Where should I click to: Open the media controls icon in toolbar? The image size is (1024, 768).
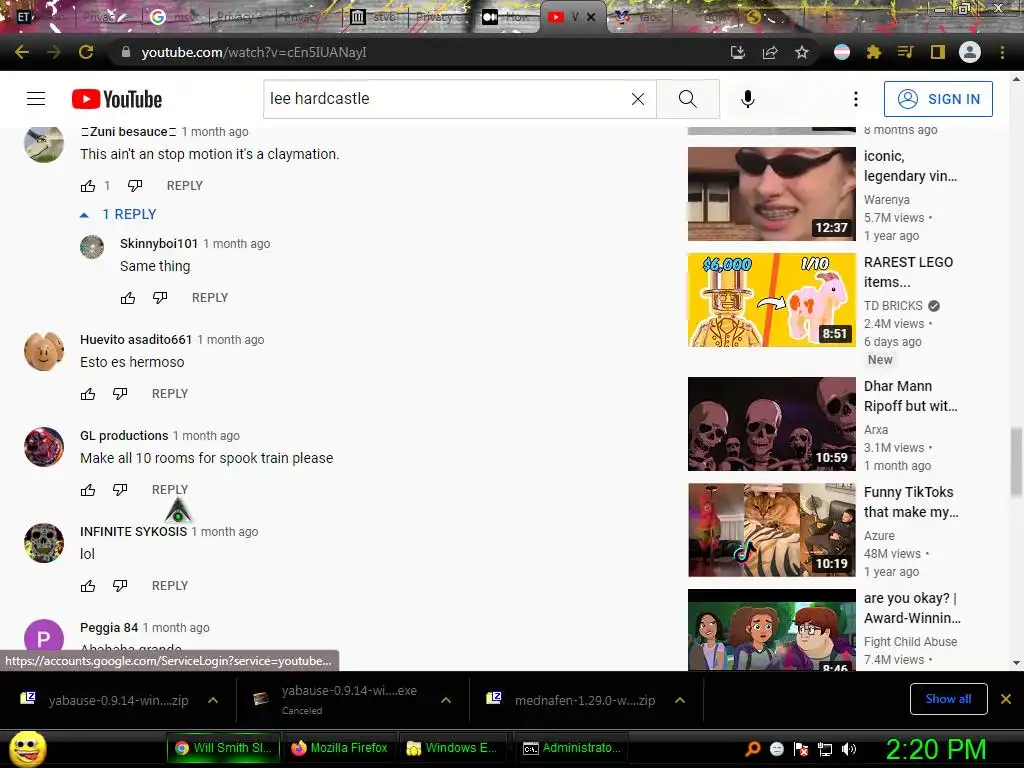(905, 52)
